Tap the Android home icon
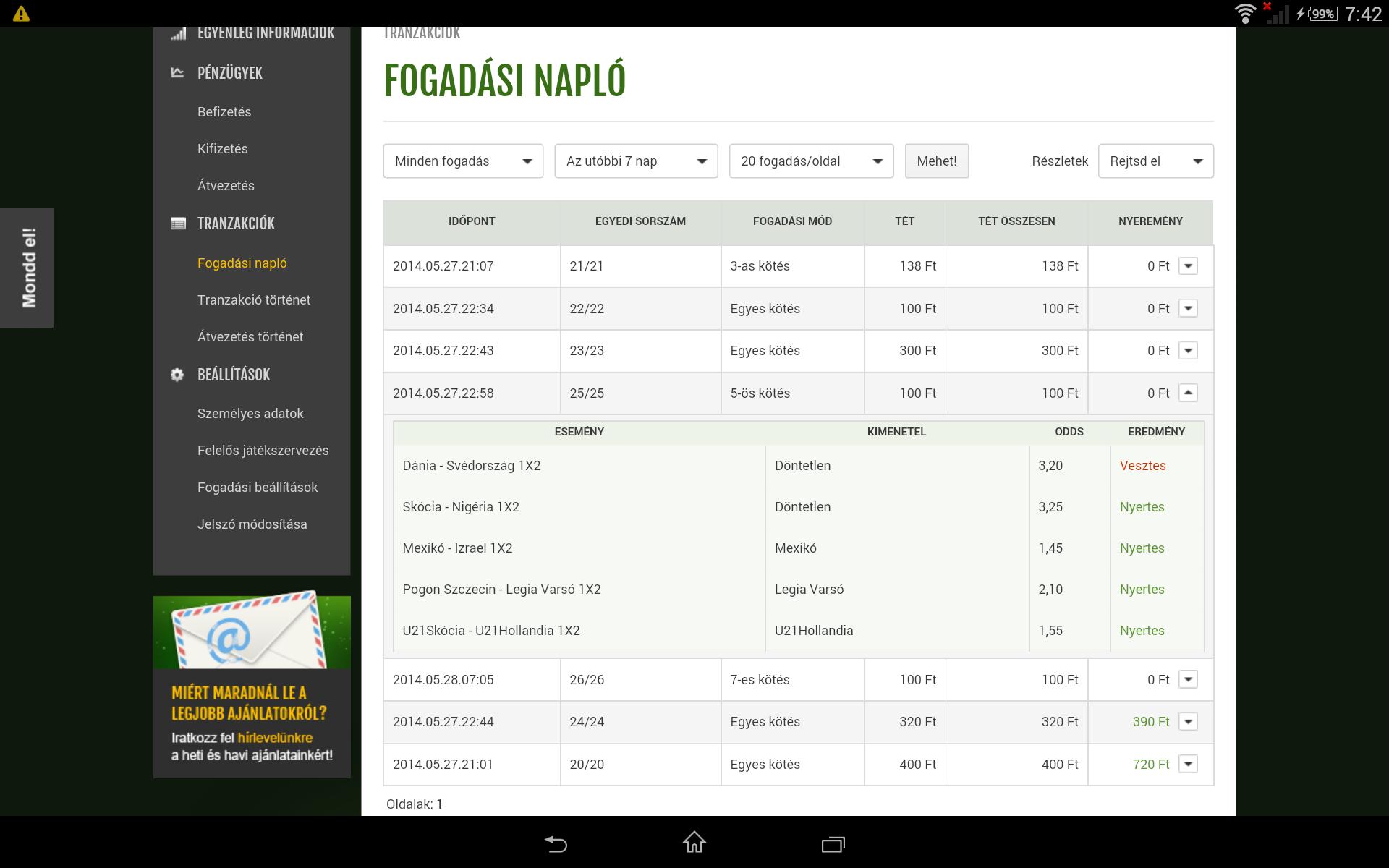1389x868 pixels. point(694,843)
